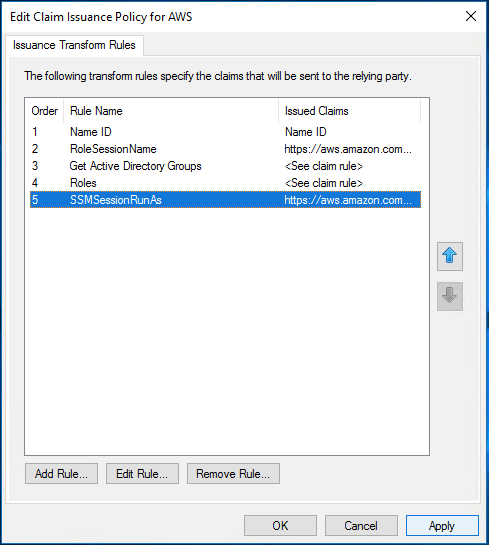
Task: Select the Issuance Transform Rules tab
Action: (74, 45)
